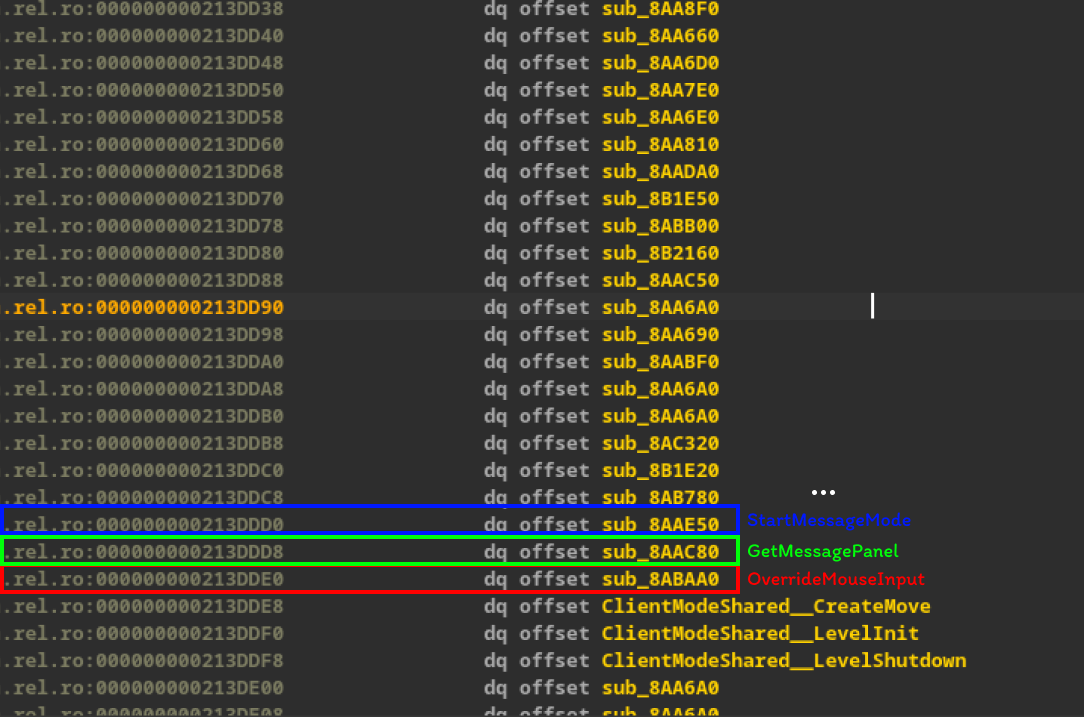Click function reference sub_8AA8F0
The width and height of the screenshot is (1084, 717).
(660, 9)
